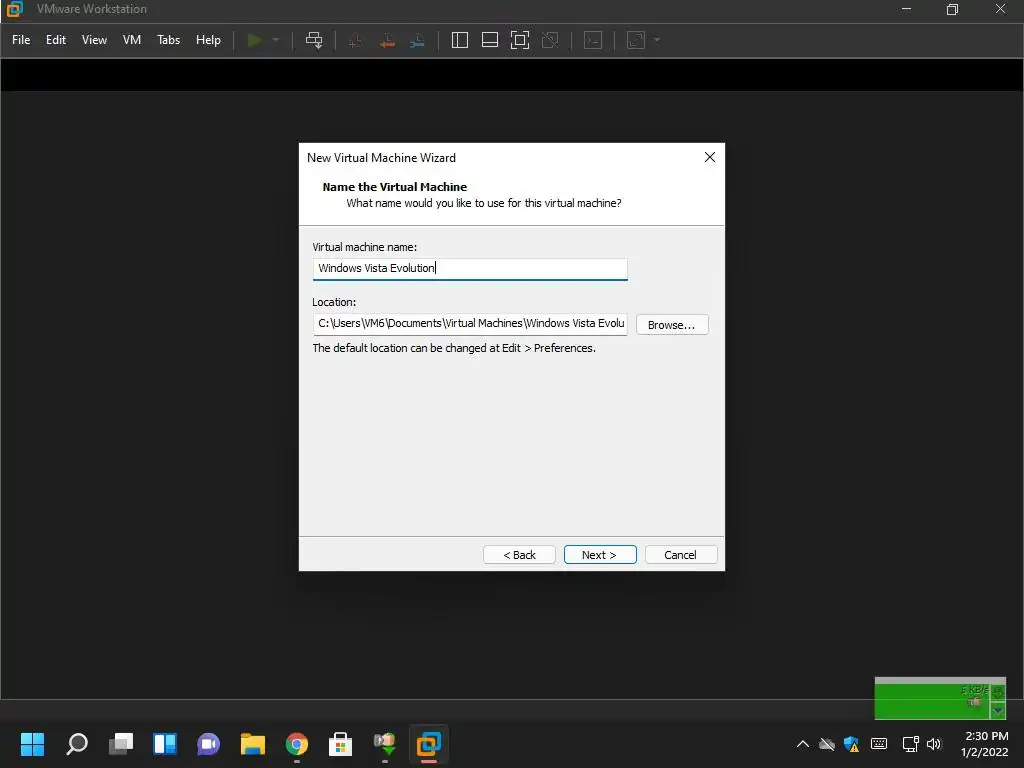Image resolution: width=1024 pixels, height=768 pixels.
Task: Click the console view toolbar icon
Action: 593,40
